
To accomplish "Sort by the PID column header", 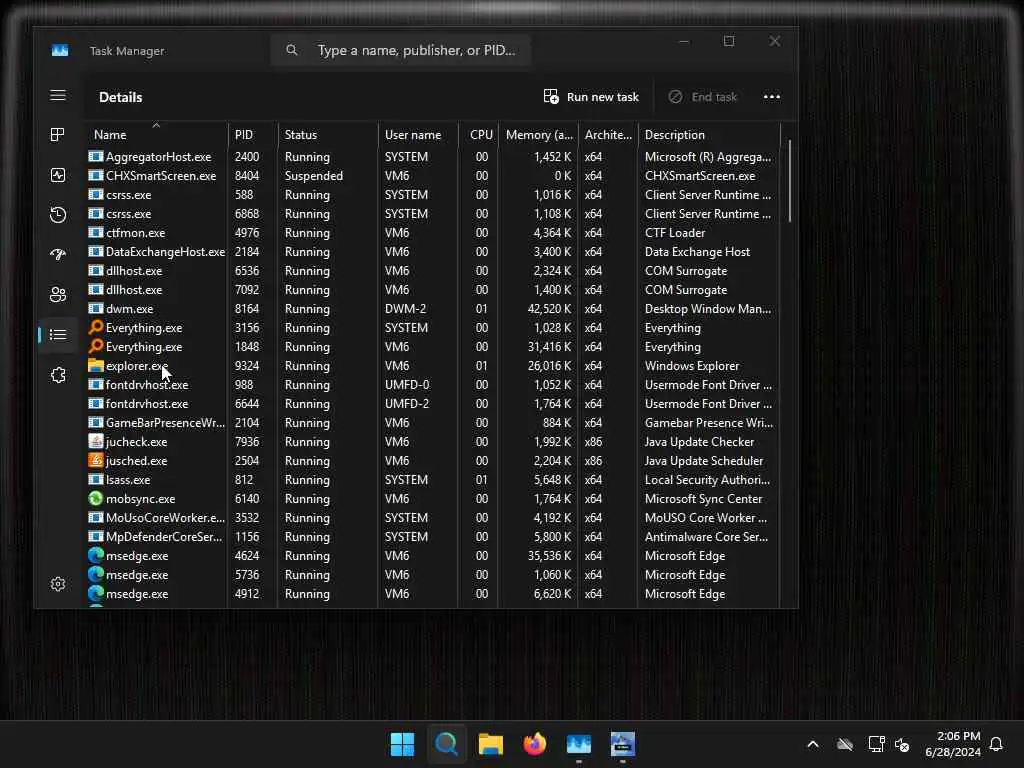I will pyautogui.click(x=252, y=135).
